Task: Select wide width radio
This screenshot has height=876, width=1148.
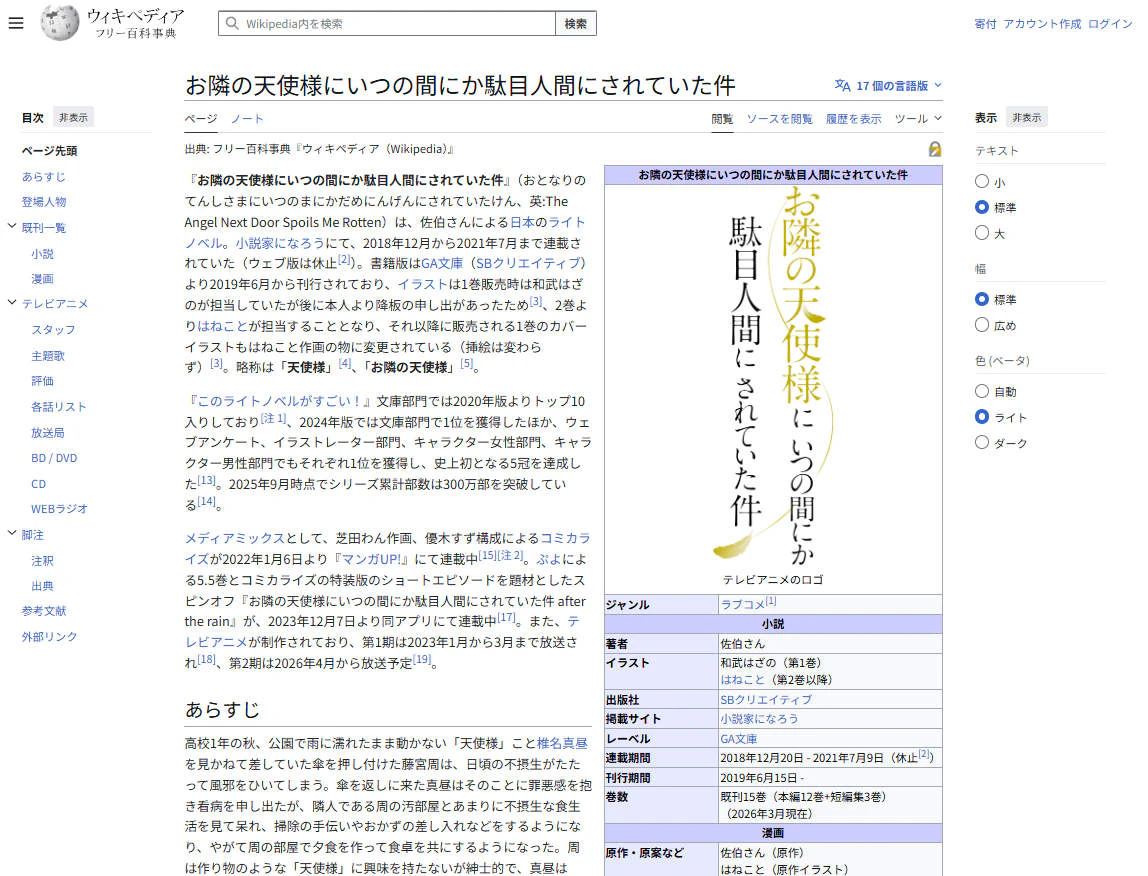Action: pos(982,324)
